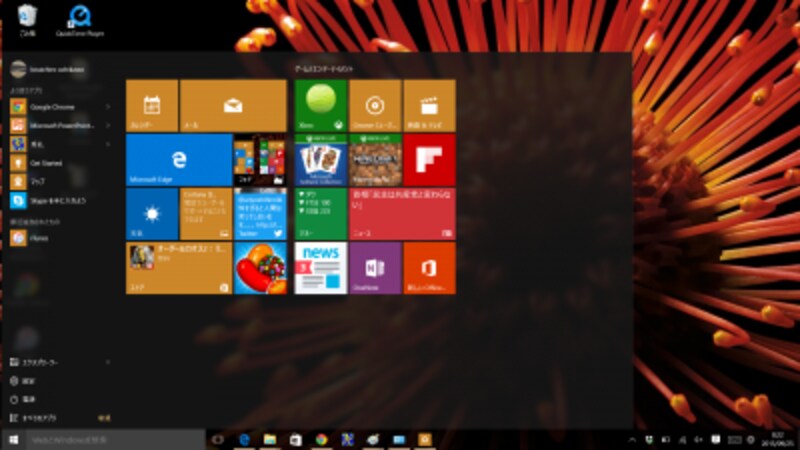Viewport: 800px width, 450px height.
Task: Open the Photos live tile
Action: [260, 160]
